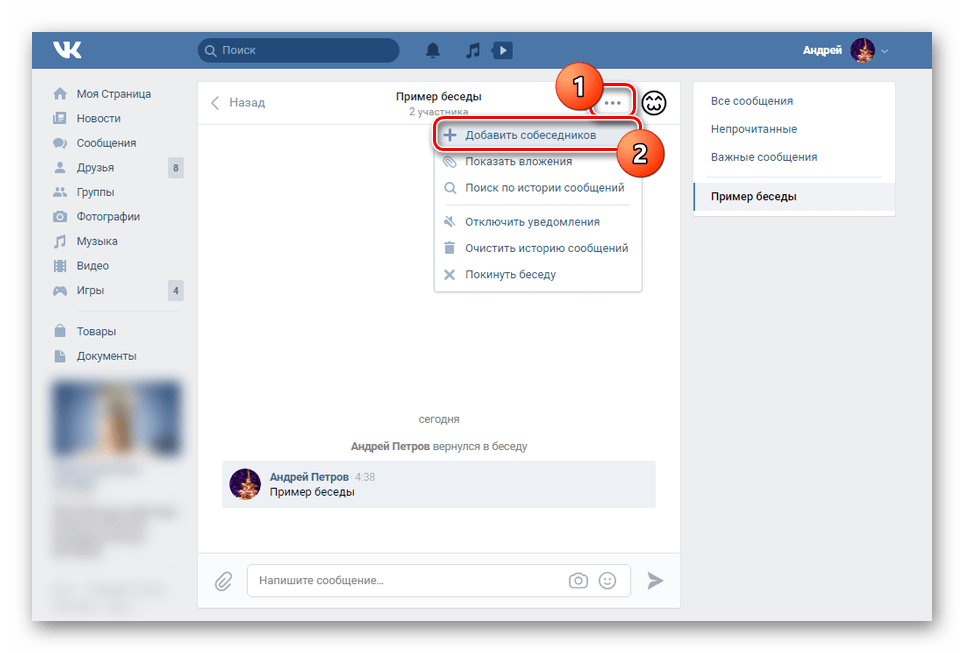Expand the Андрей profile dropdown arrow
964x653 pixels.
pos(885,51)
